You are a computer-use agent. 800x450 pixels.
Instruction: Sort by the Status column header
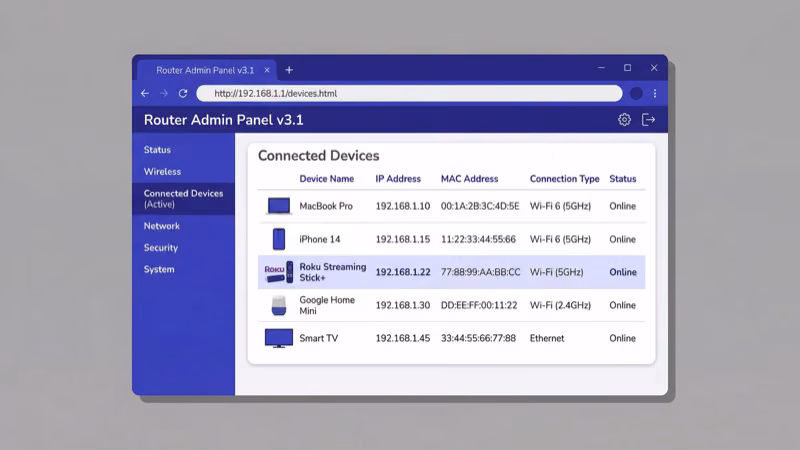622,179
